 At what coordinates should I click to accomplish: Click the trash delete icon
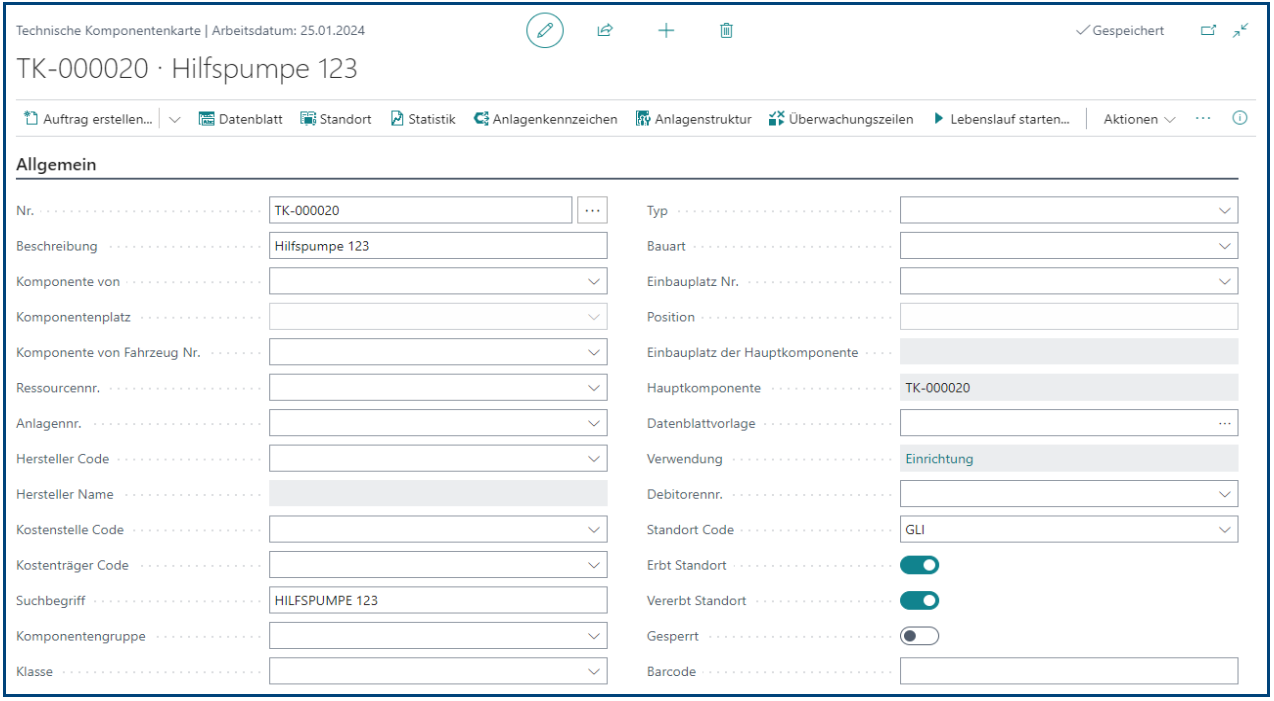click(726, 30)
